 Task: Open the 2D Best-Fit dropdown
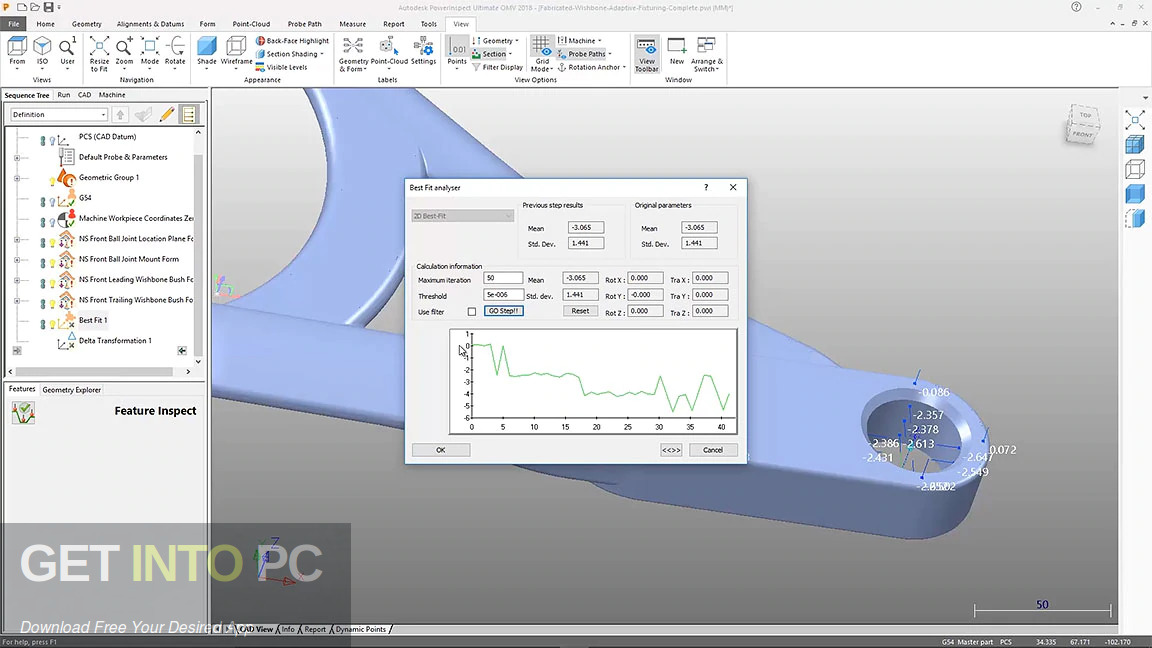[462, 216]
